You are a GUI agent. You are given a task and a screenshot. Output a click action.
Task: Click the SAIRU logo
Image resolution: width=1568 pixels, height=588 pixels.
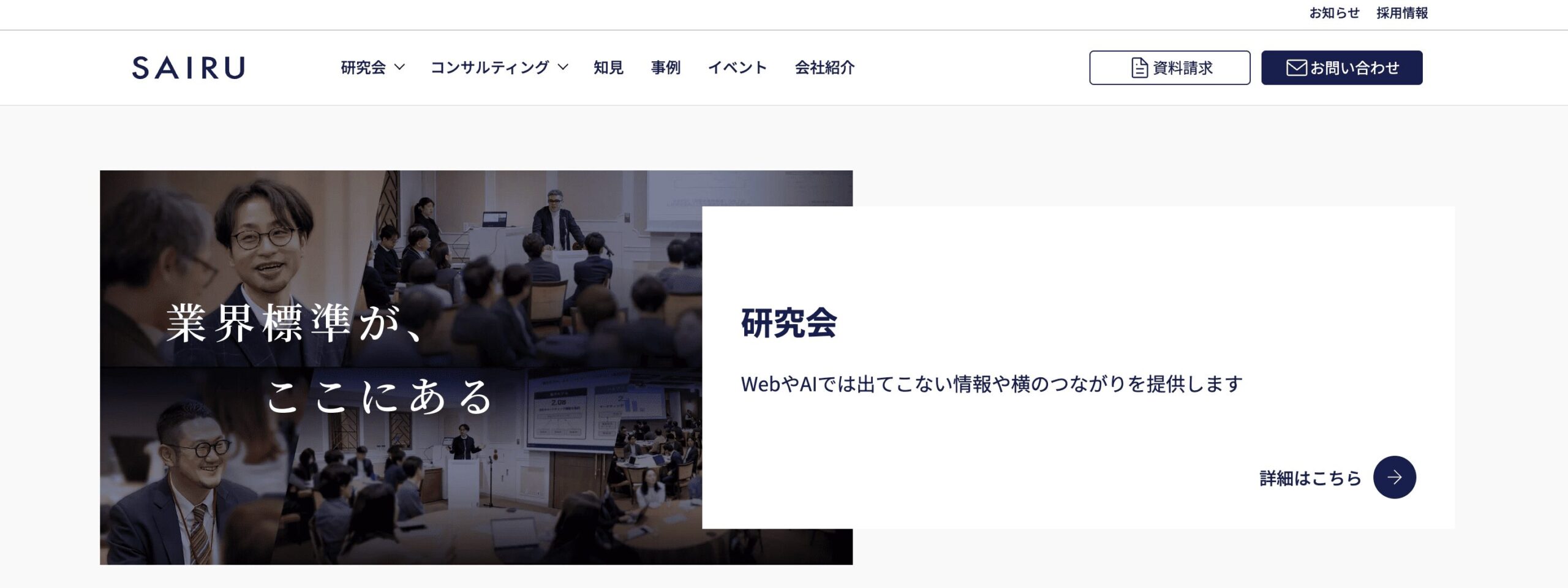(189, 67)
